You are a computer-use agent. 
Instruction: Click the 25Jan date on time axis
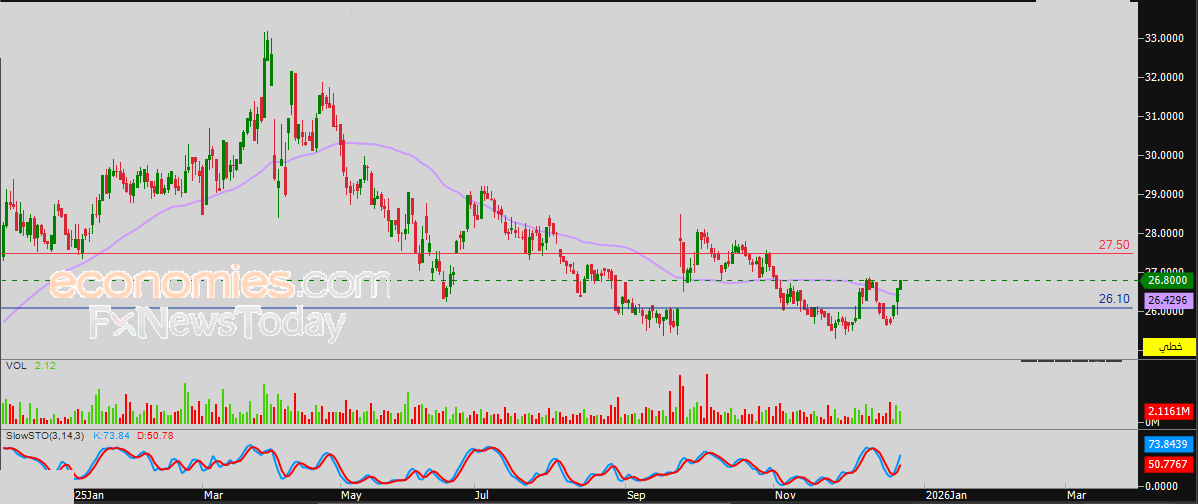click(x=89, y=496)
